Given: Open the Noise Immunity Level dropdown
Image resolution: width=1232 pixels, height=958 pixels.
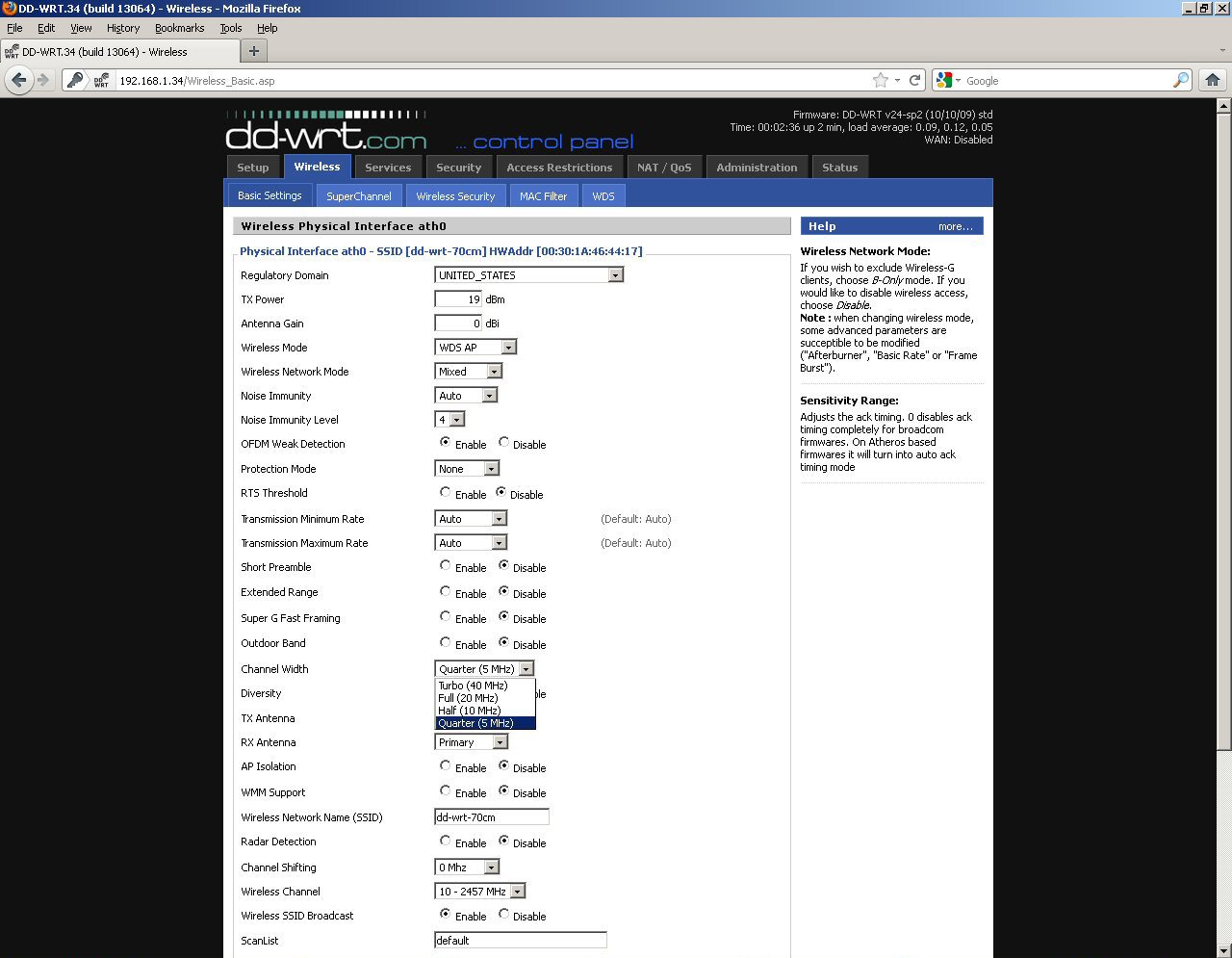Looking at the screenshot, I should [x=450, y=419].
